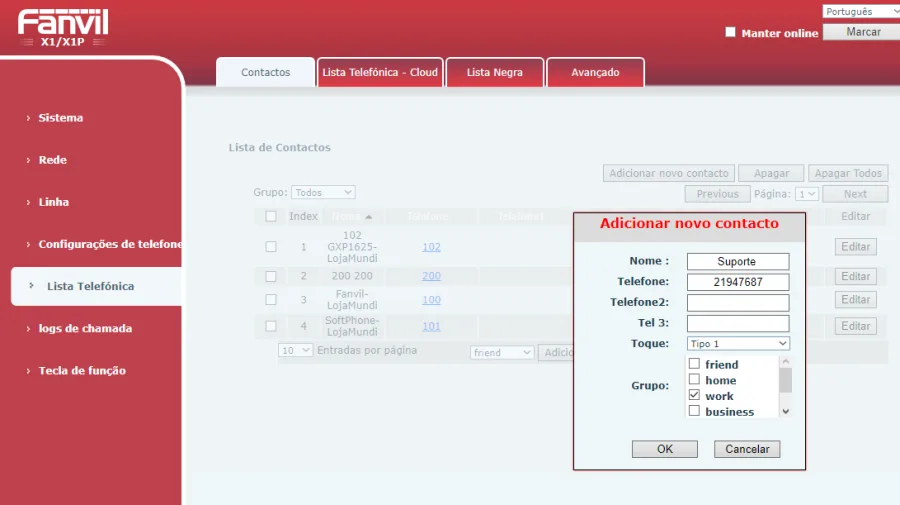Click the Fanvil X1/X1P logo

(x=63, y=28)
